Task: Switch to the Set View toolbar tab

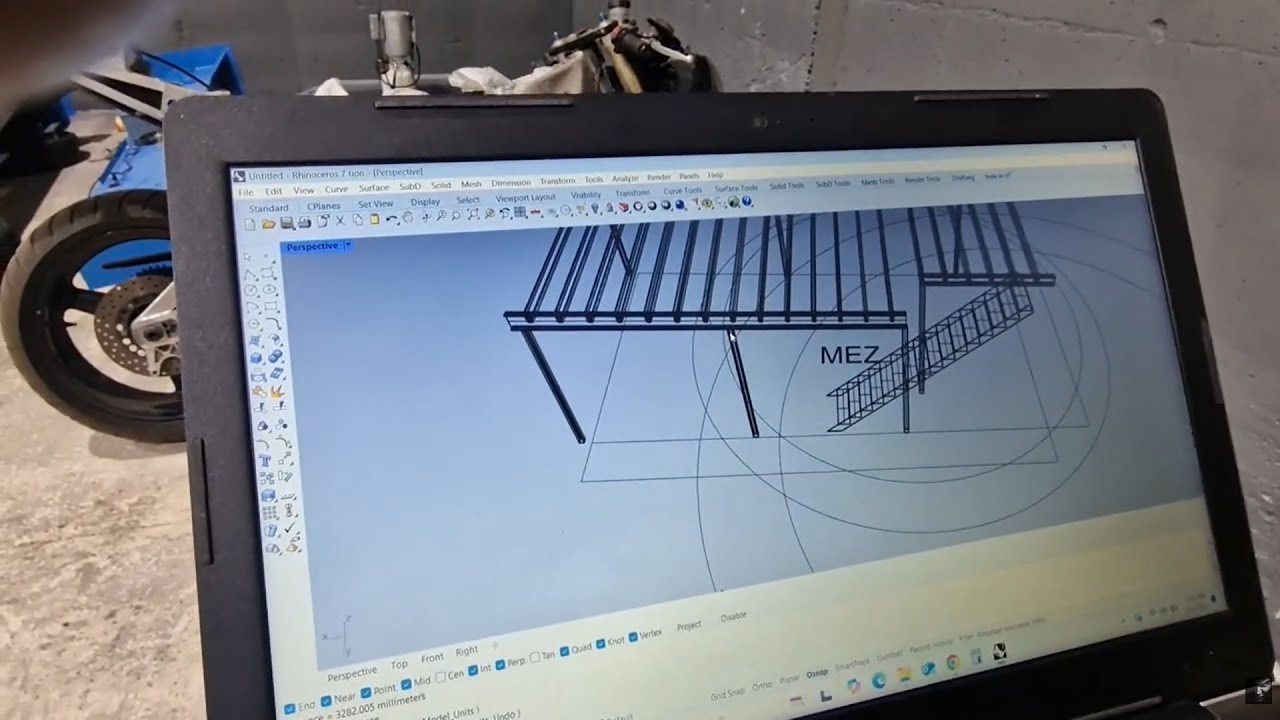Action: pyautogui.click(x=376, y=204)
